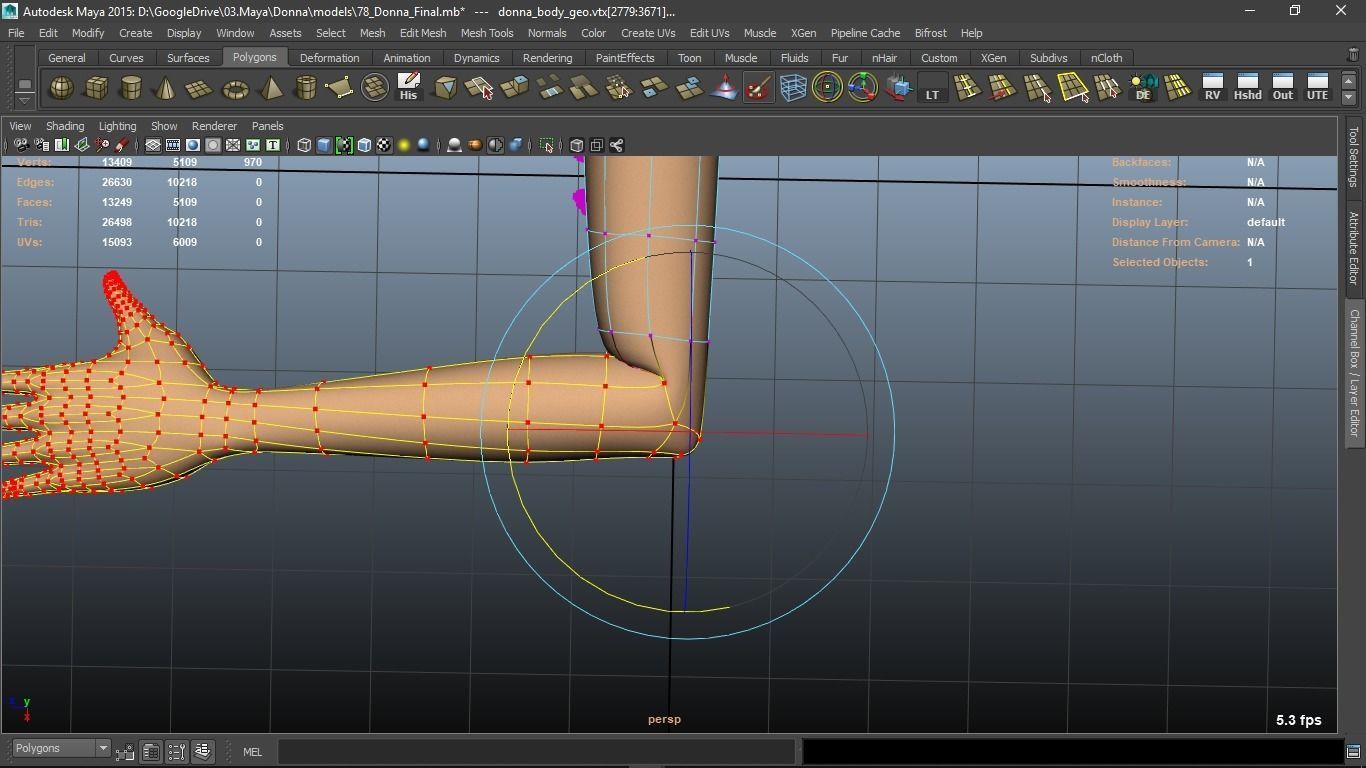Click the Select Camera icon in panel toolbar
The width and height of the screenshot is (1366, 768).
(21, 145)
